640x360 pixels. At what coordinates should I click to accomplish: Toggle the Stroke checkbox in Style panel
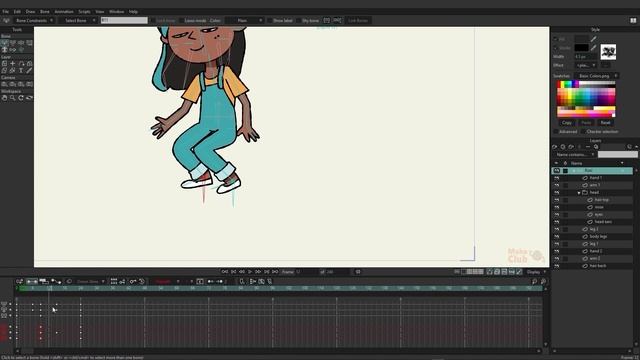[556, 48]
